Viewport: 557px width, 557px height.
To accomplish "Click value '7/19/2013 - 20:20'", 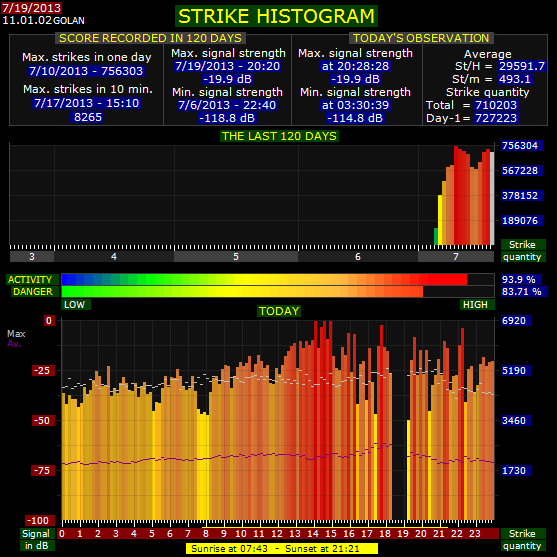I will point(227,66).
